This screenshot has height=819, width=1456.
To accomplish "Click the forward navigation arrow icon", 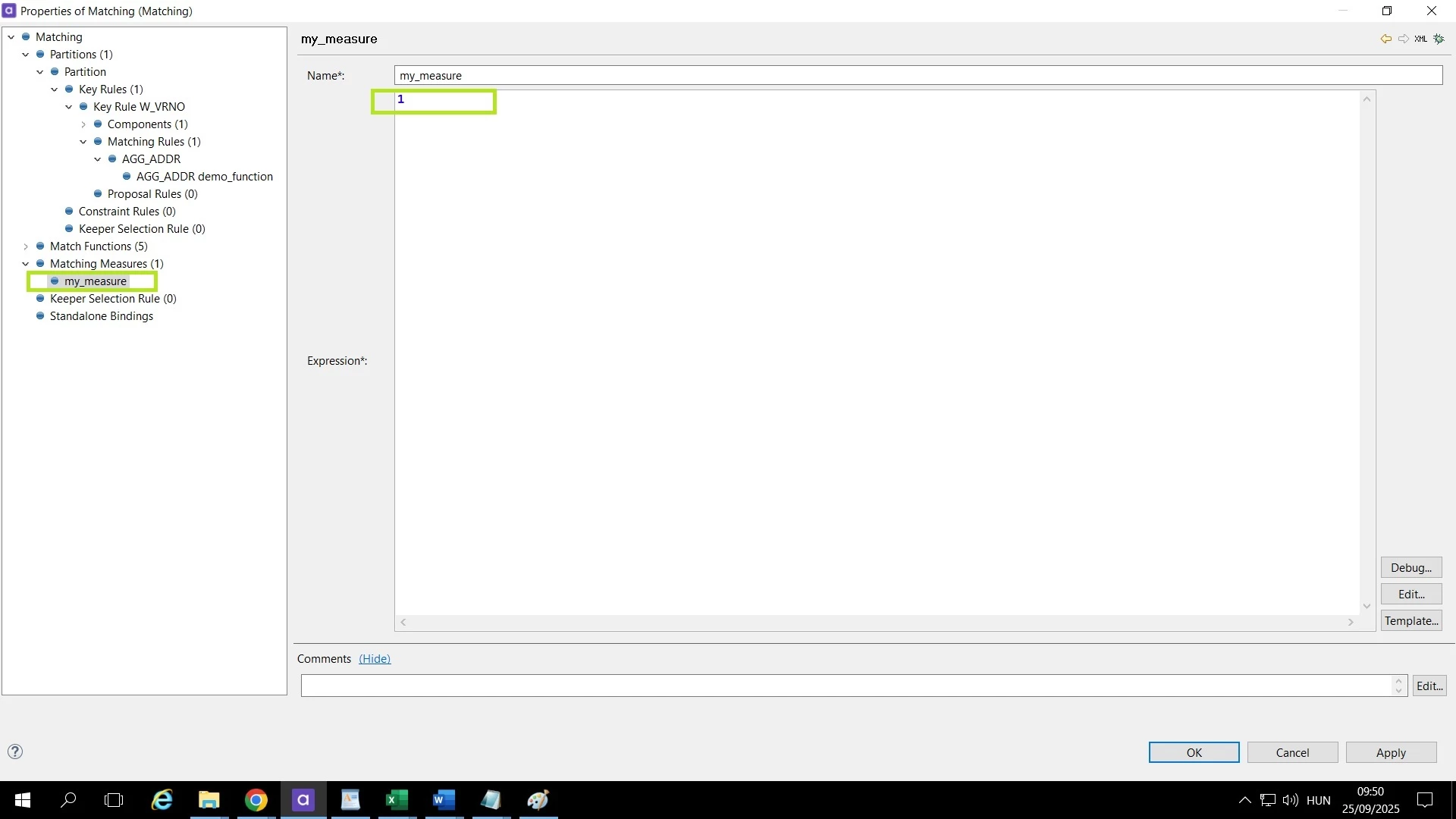I will 1404,39.
